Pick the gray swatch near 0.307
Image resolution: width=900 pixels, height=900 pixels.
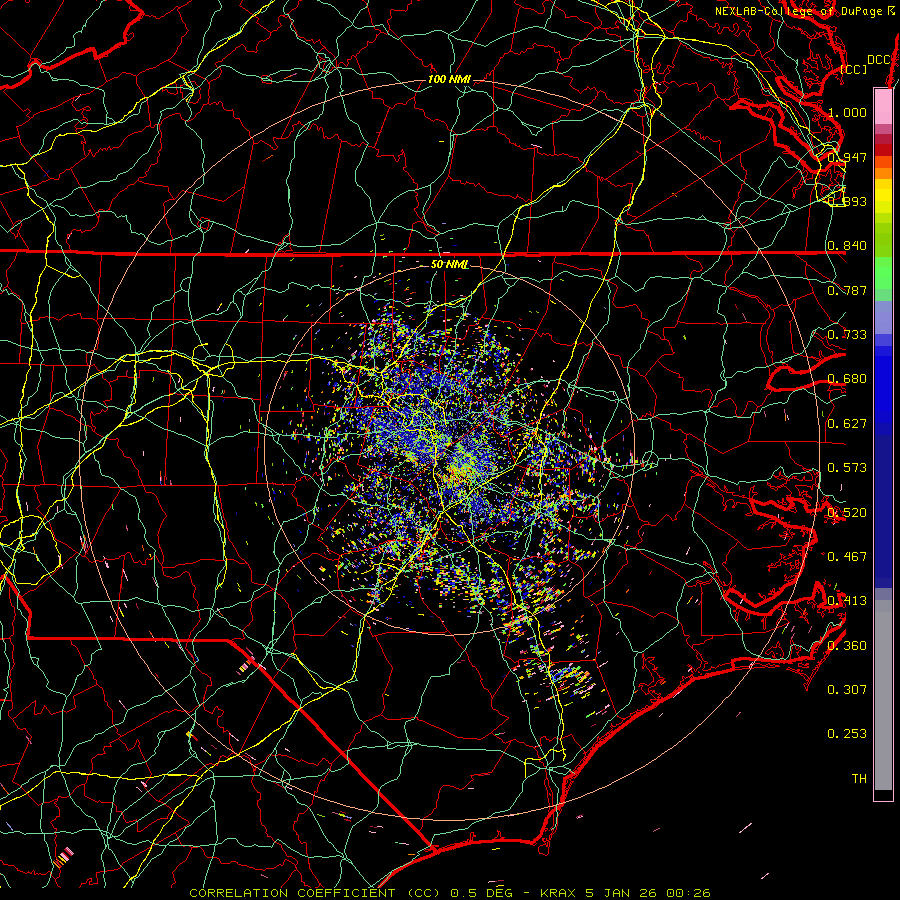883,695
